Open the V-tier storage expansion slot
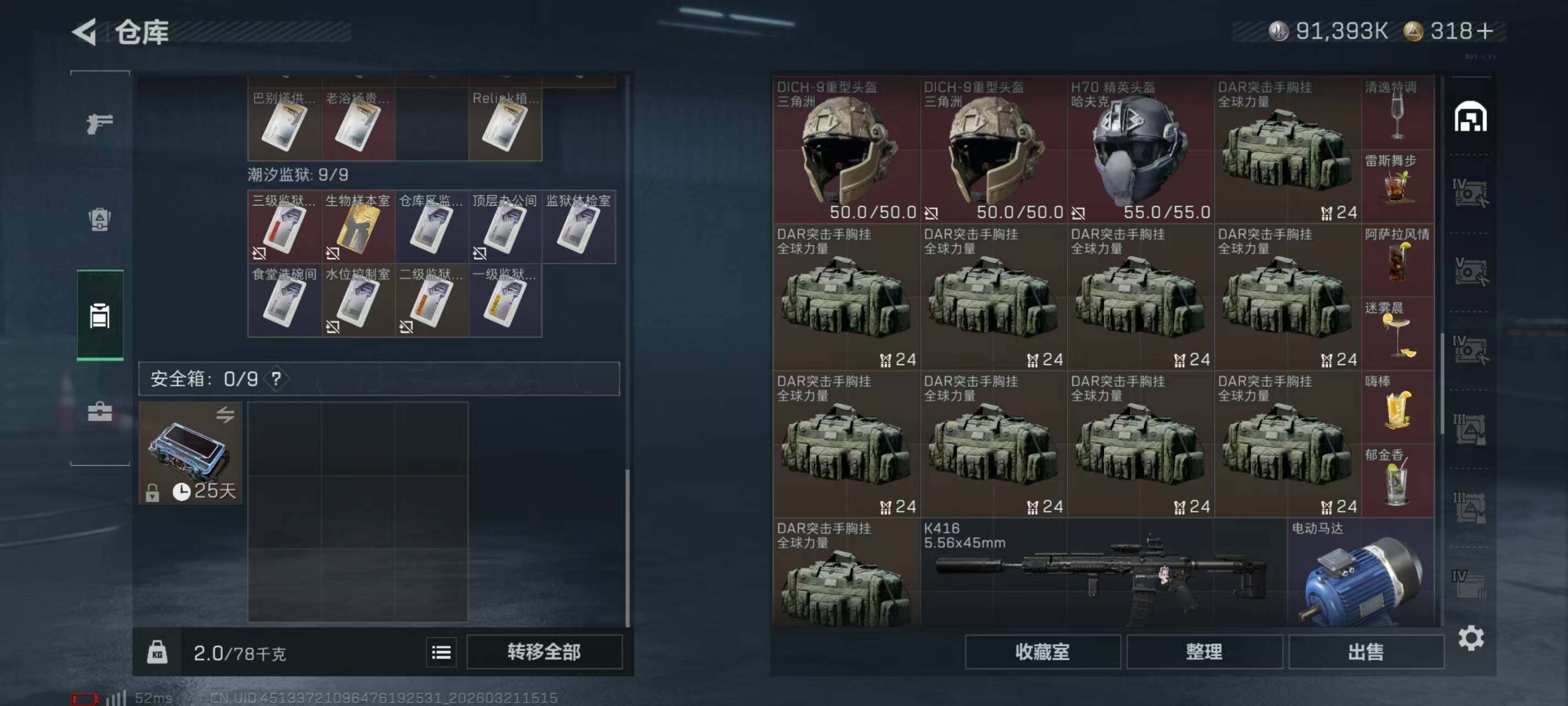The height and width of the screenshot is (706, 1568). point(1469,272)
